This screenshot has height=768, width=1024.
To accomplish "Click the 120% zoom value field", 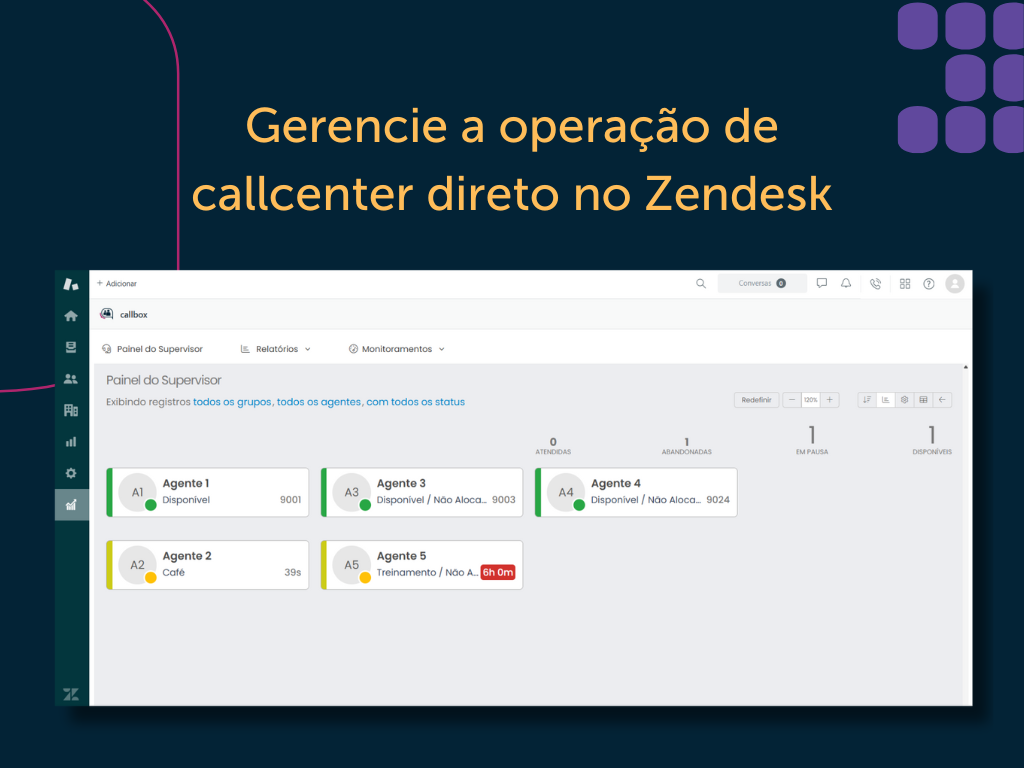I will coord(810,400).
